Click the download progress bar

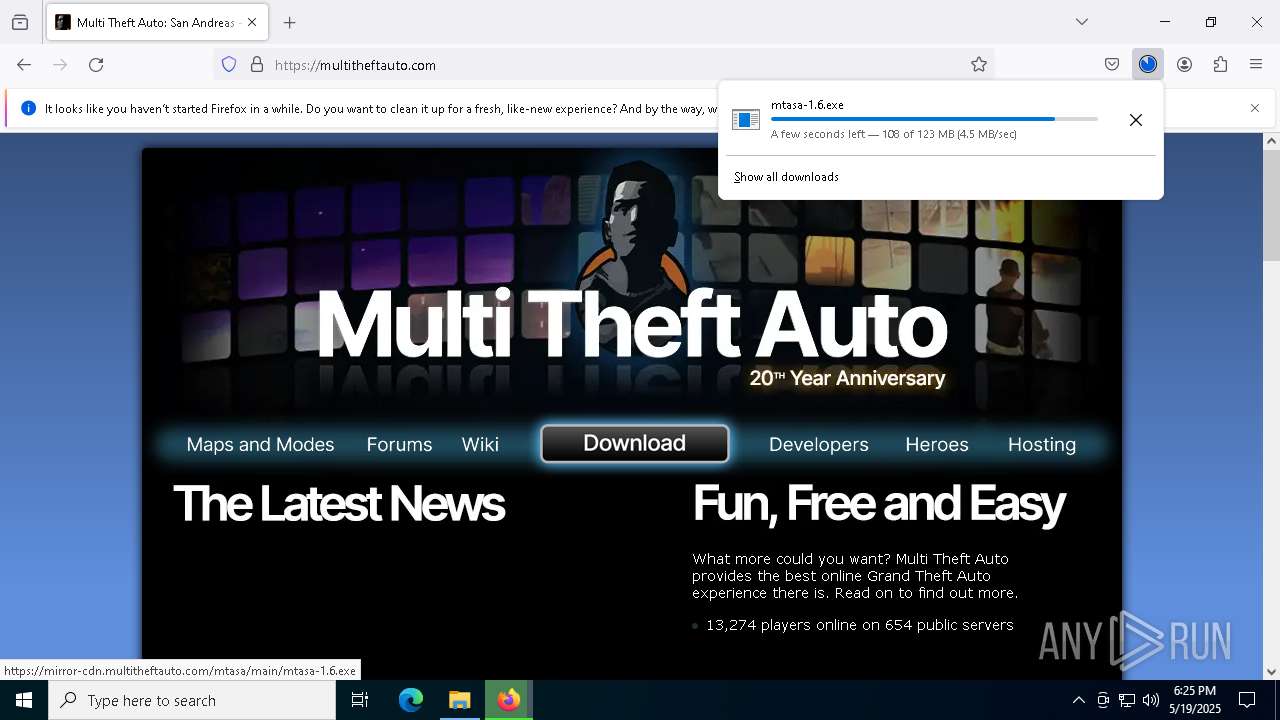pos(934,119)
